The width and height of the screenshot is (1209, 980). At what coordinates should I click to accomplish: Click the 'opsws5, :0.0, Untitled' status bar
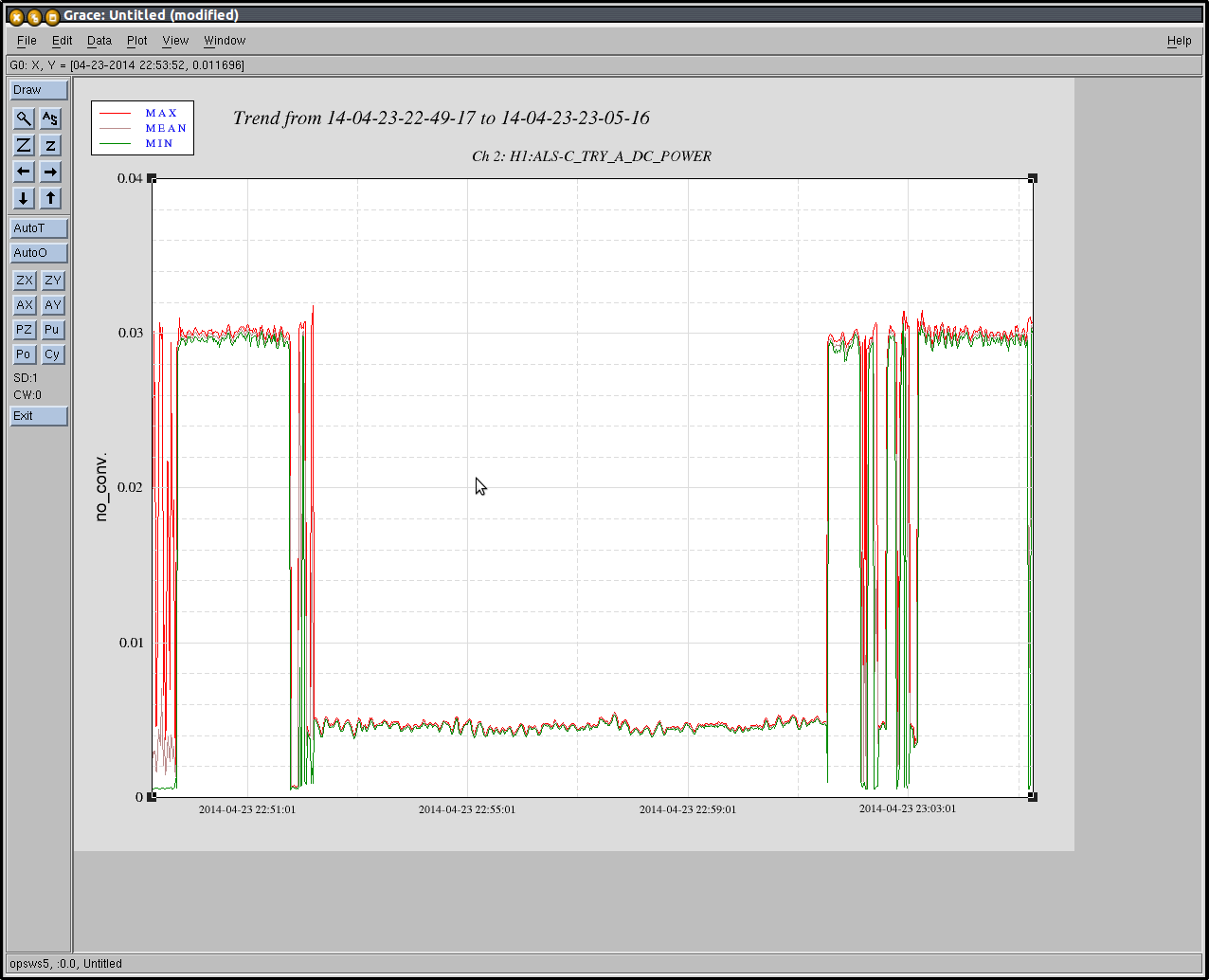pos(604,964)
